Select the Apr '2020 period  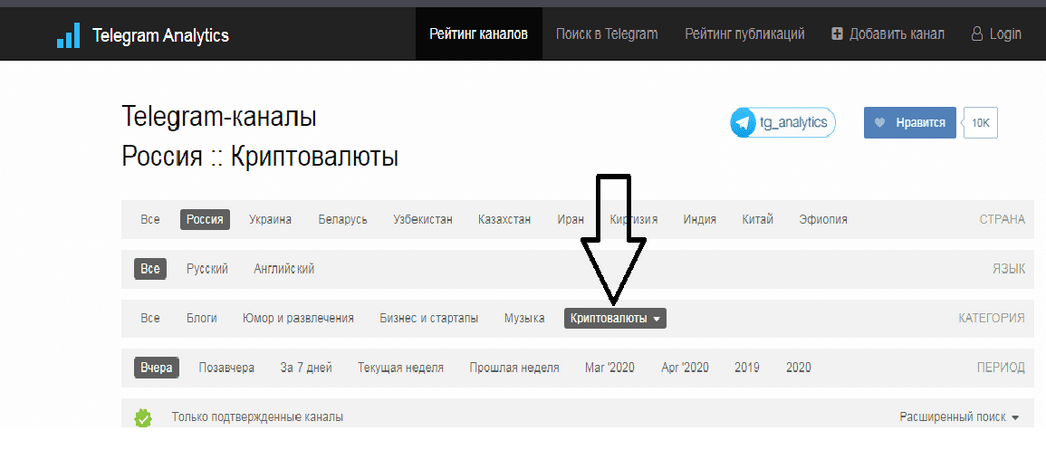(x=685, y=368)
